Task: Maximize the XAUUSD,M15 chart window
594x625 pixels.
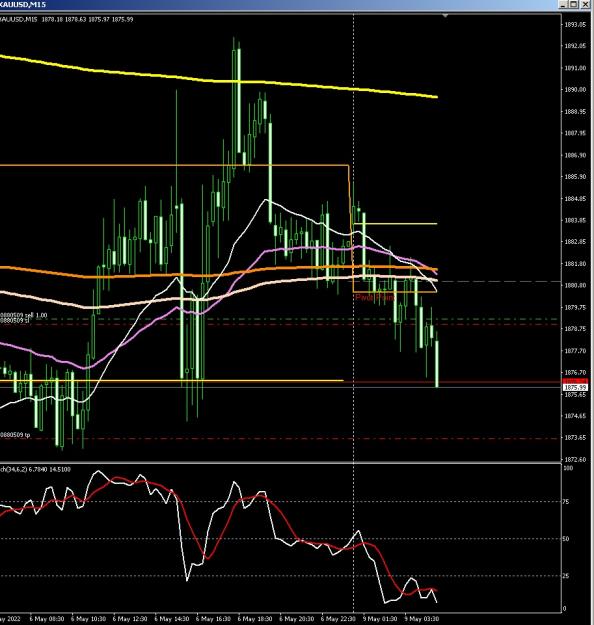Action: pyautogui.click(x=574, y=4)
